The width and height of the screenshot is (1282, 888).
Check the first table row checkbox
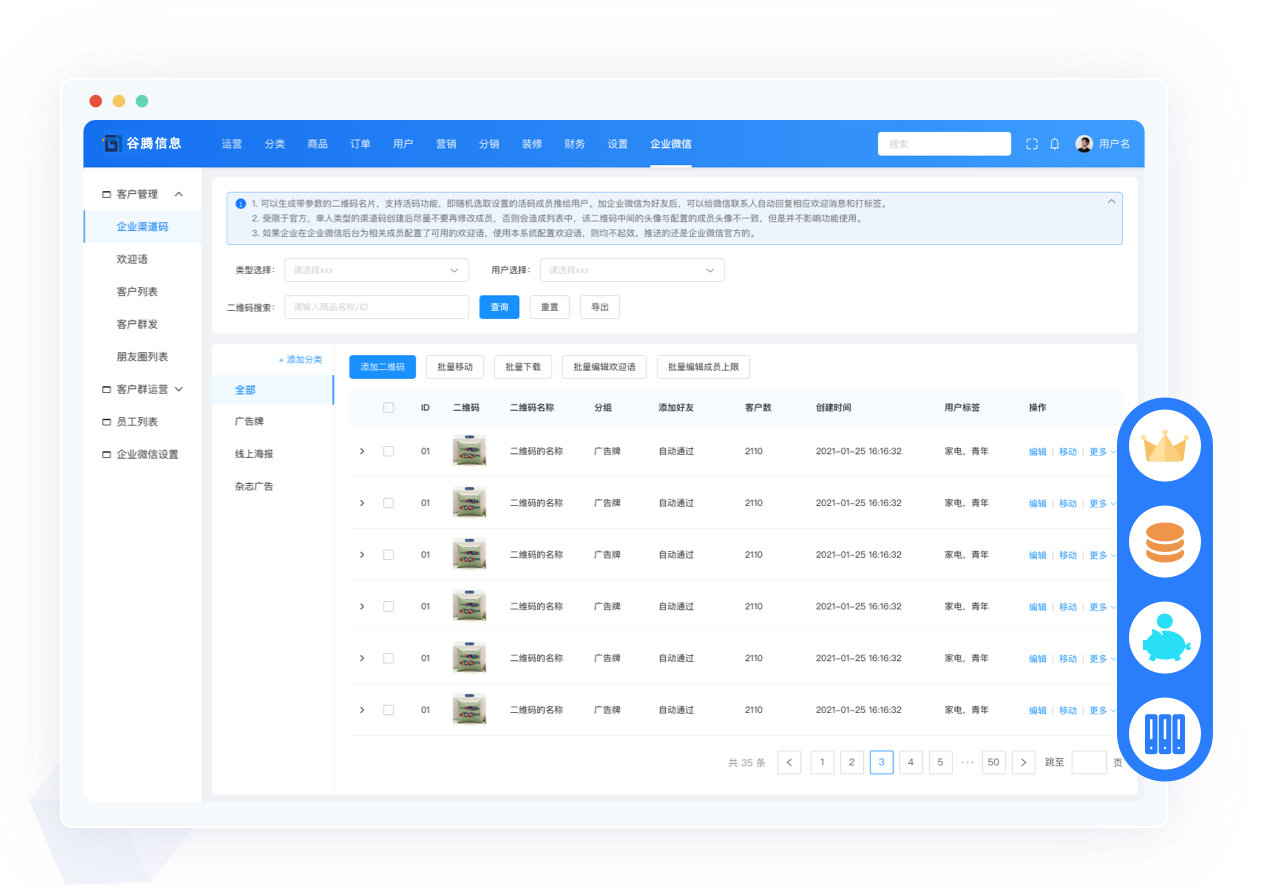388,451
